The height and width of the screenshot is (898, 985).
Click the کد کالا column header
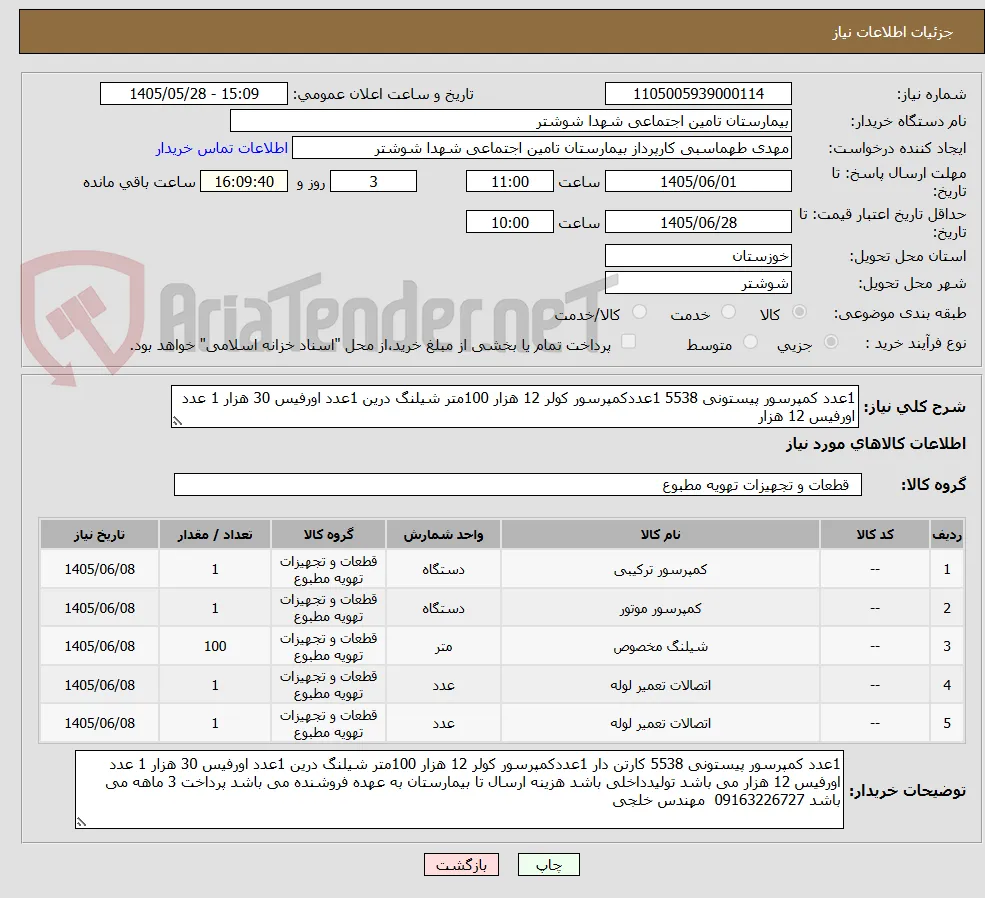pos(874,534)
